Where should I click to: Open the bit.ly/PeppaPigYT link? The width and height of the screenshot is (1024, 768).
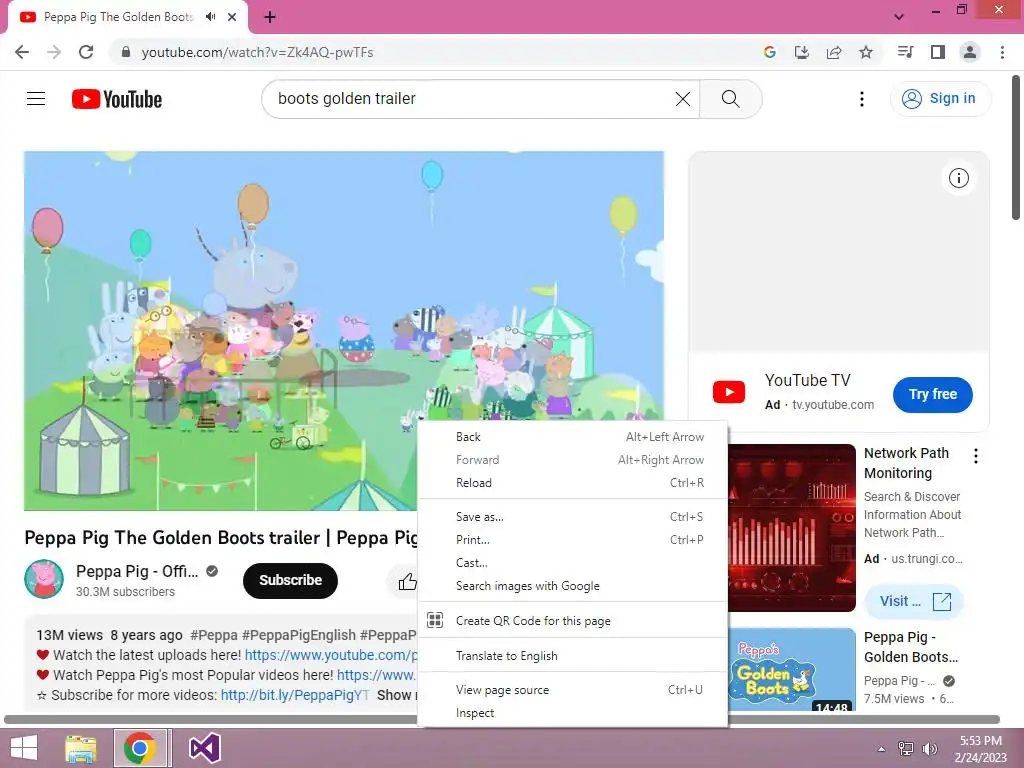point(295,695)
